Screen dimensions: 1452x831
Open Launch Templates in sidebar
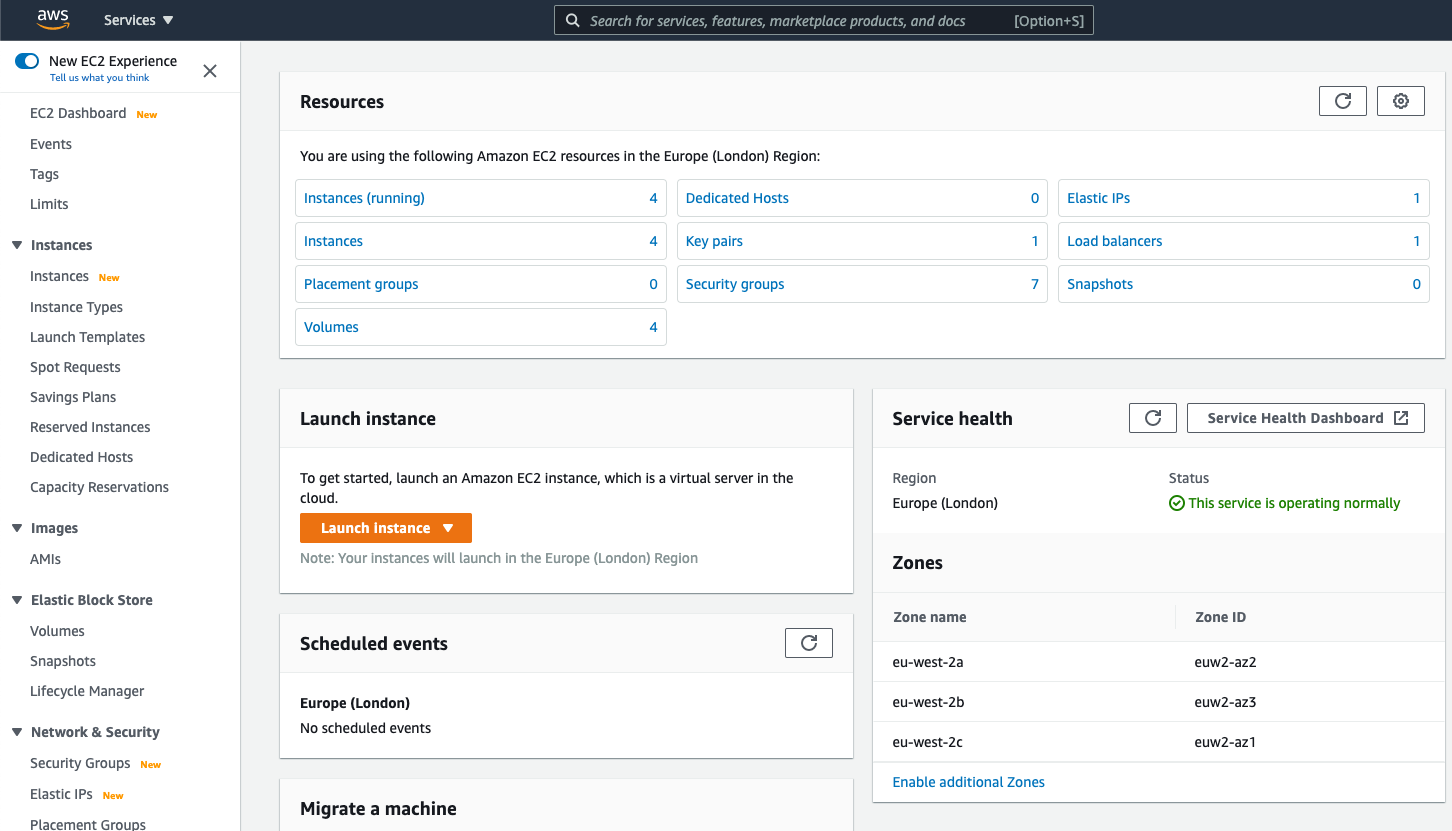pyautogui.click(x=87, y=337)
